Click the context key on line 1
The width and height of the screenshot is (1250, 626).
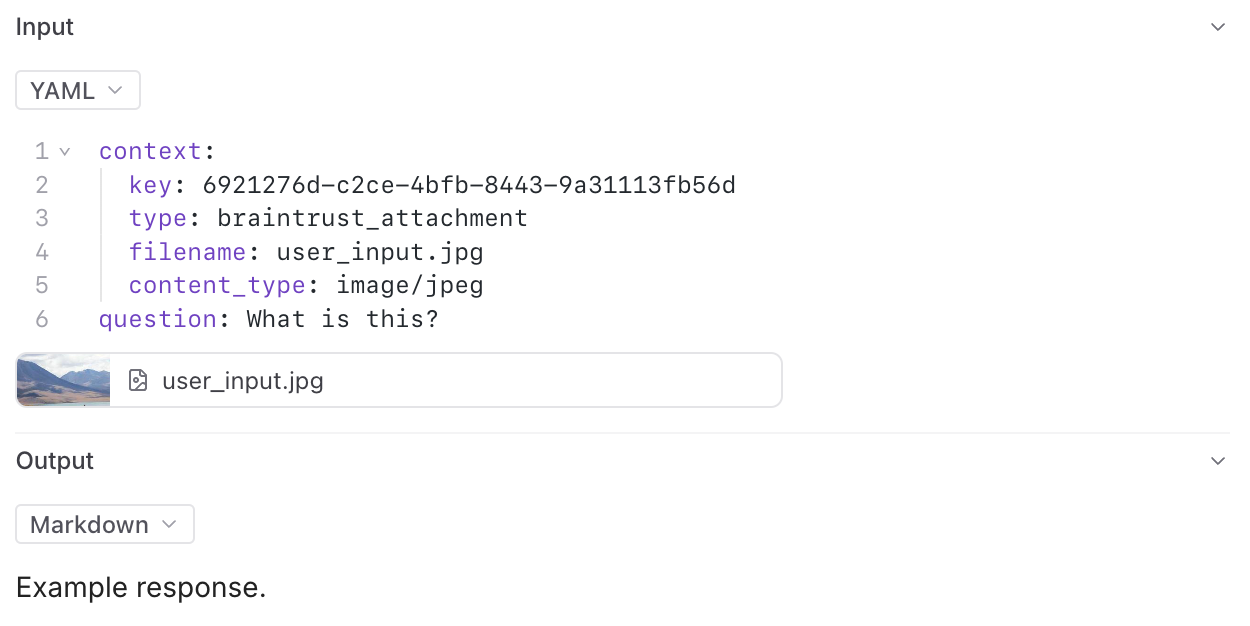point(151,150)
